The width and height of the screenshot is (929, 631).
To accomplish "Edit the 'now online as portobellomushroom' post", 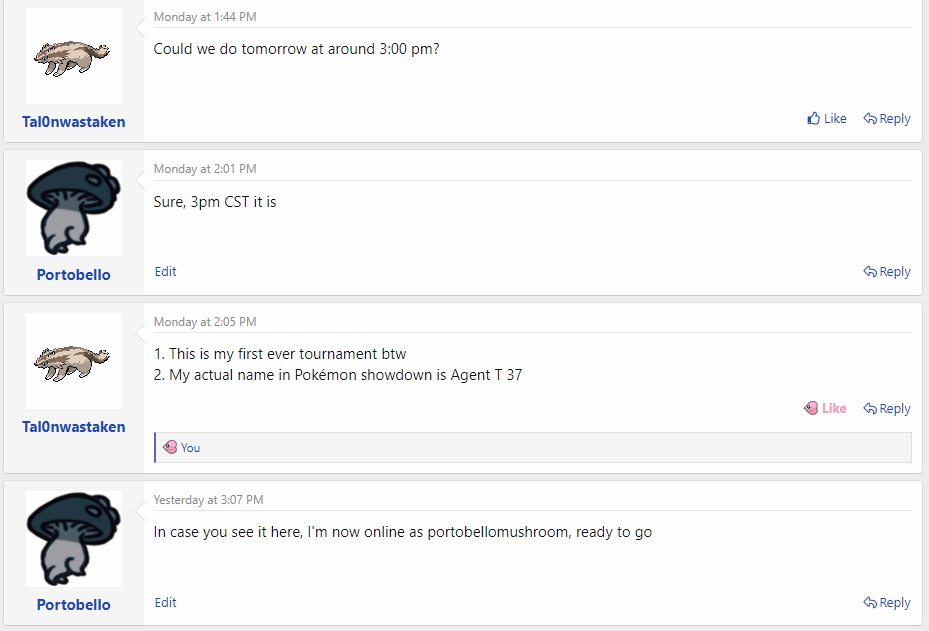I will (165, 603).
